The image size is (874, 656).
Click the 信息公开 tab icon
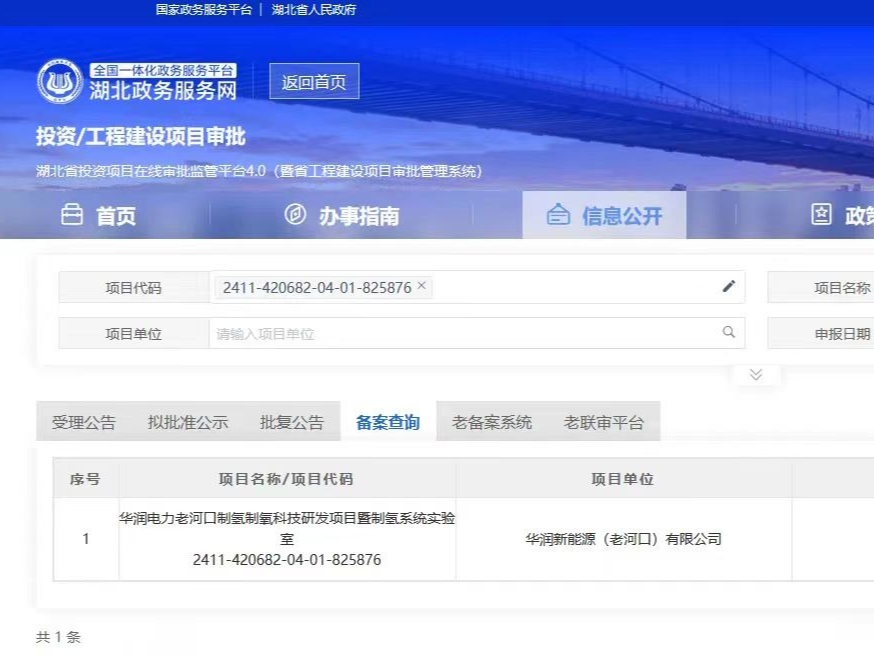coord(558,215)
